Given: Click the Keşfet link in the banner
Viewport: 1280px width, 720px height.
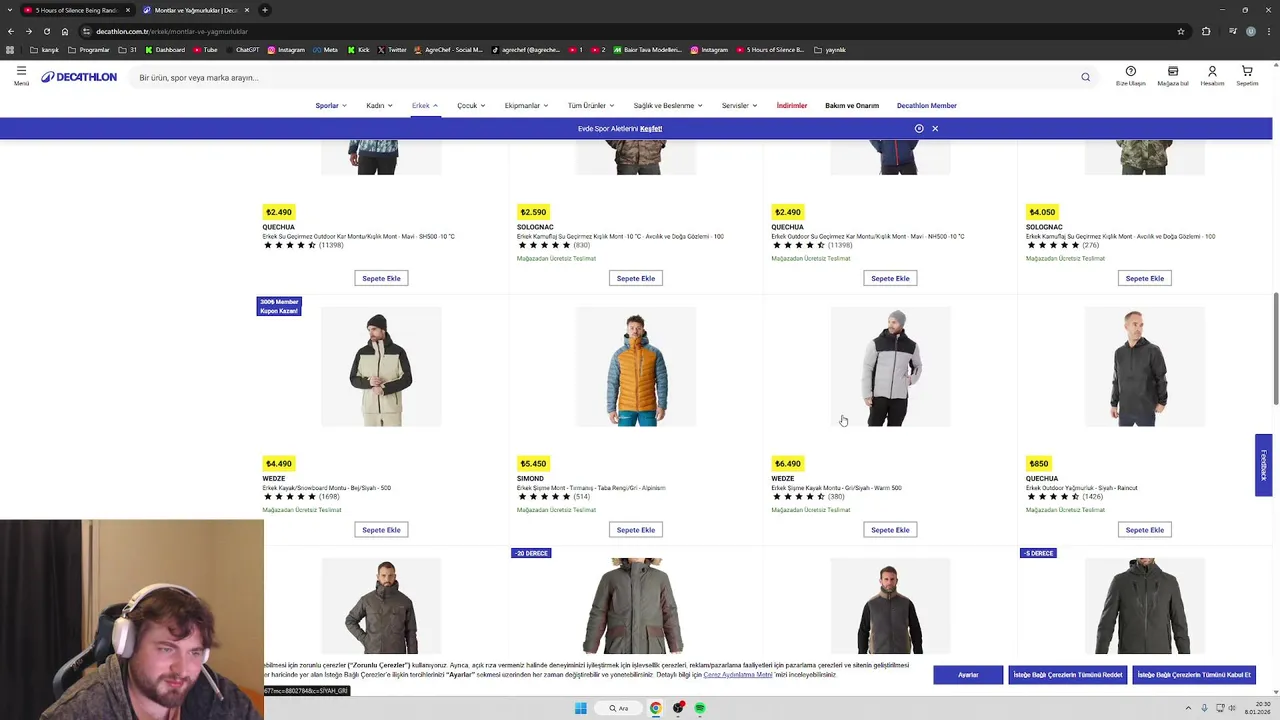Looking at the screenshot, I should click(651, 128).
